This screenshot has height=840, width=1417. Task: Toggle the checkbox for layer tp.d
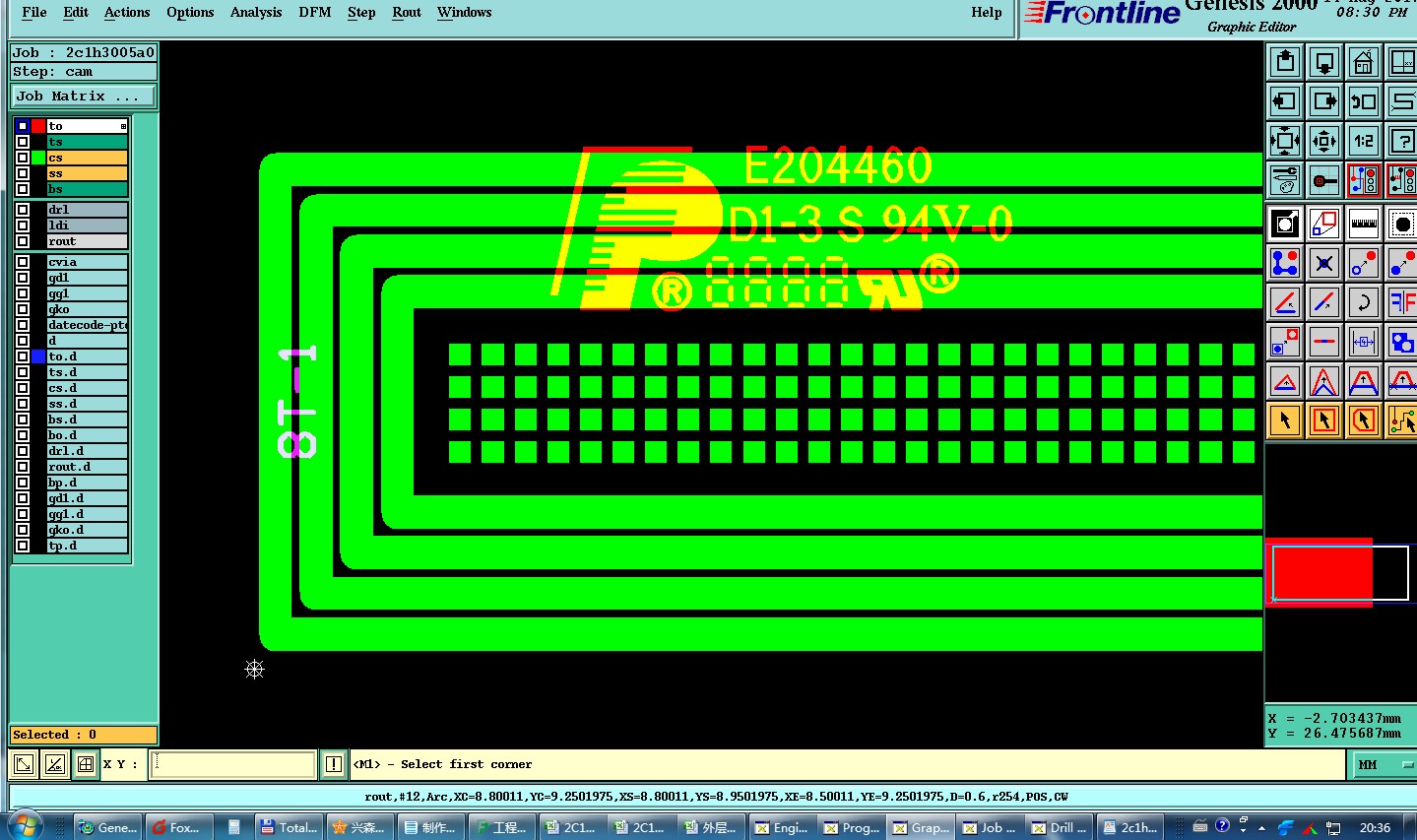[x=23, y=546]
